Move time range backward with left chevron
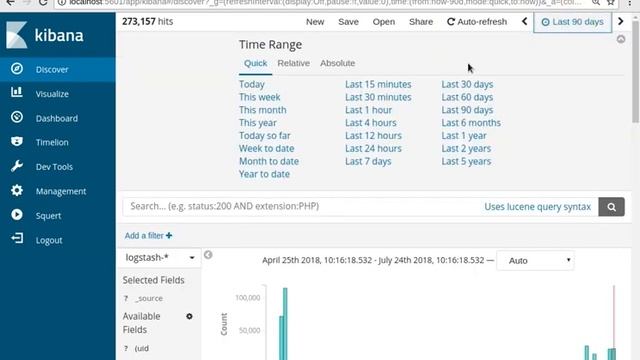 pos(524,21)
